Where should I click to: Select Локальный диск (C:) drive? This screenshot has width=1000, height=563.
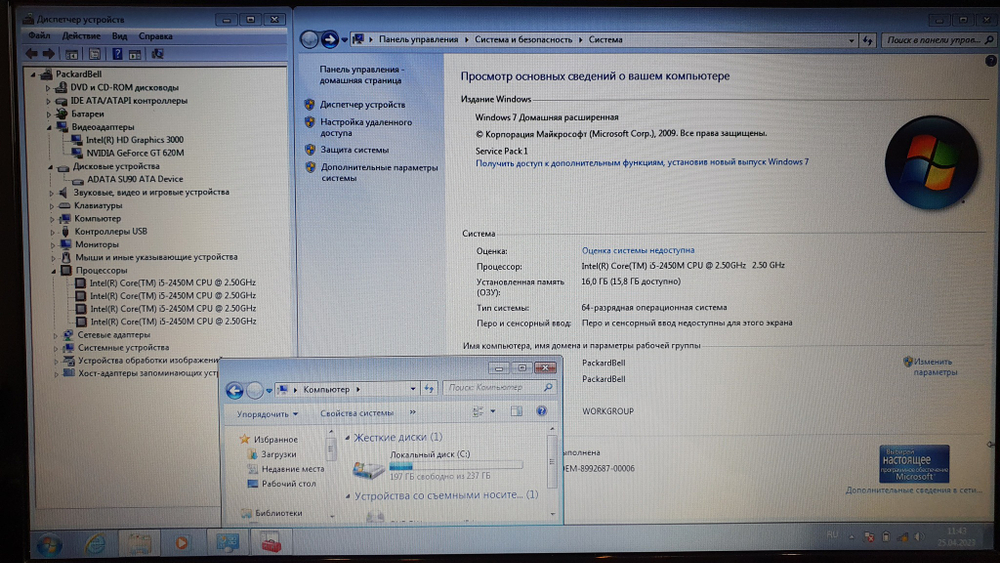pos(438,465)
